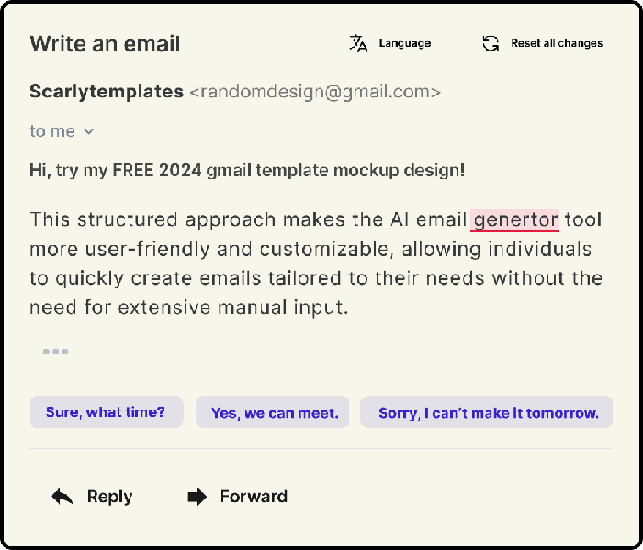The image size is (643, 550).
Task: Click the sender name Scarlytemplates
Action: click(106, 91)
